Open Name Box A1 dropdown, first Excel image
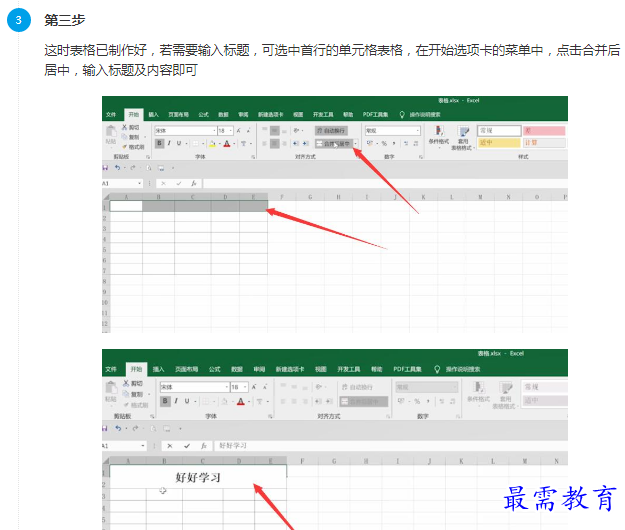 (140, 184)
